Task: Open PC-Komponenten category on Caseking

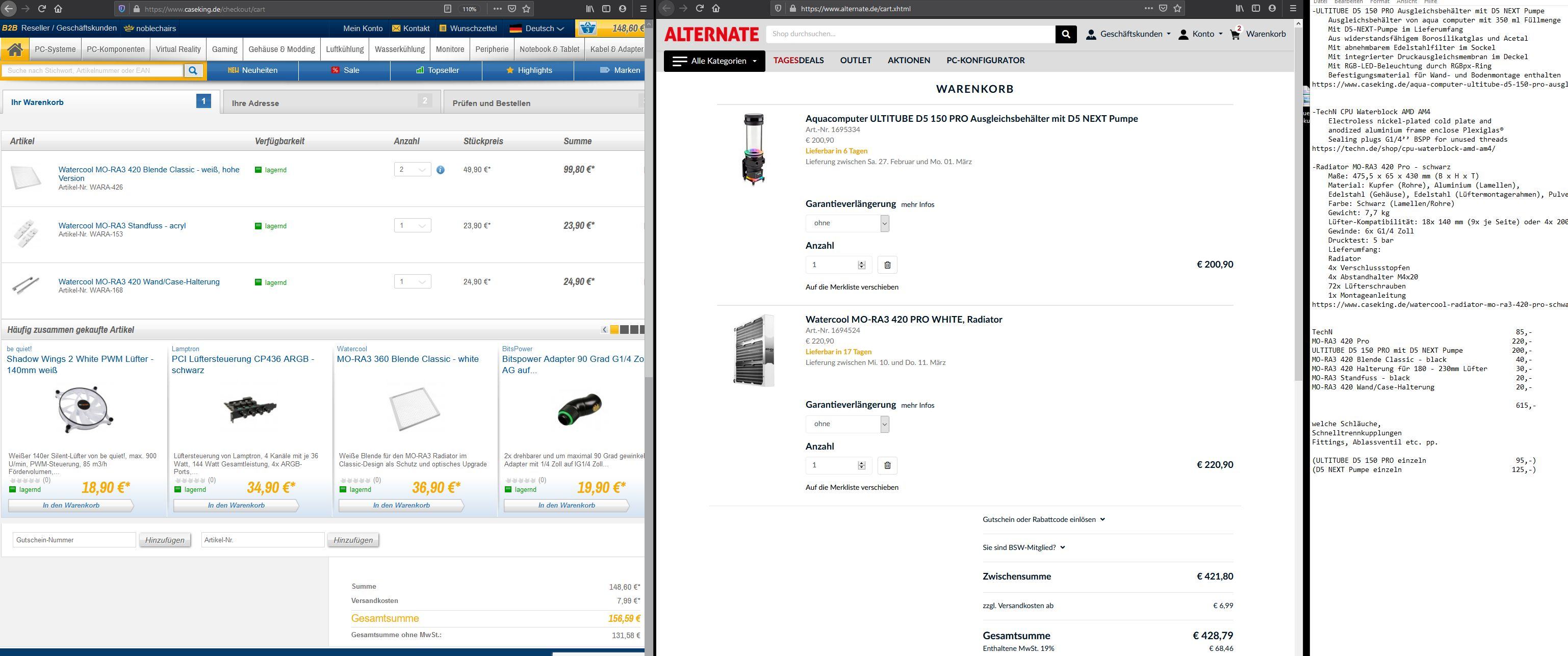Action: coord(116,49)
